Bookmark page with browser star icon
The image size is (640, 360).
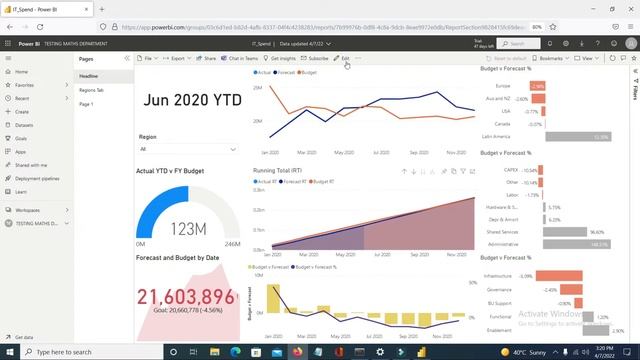tap(553, 27)
